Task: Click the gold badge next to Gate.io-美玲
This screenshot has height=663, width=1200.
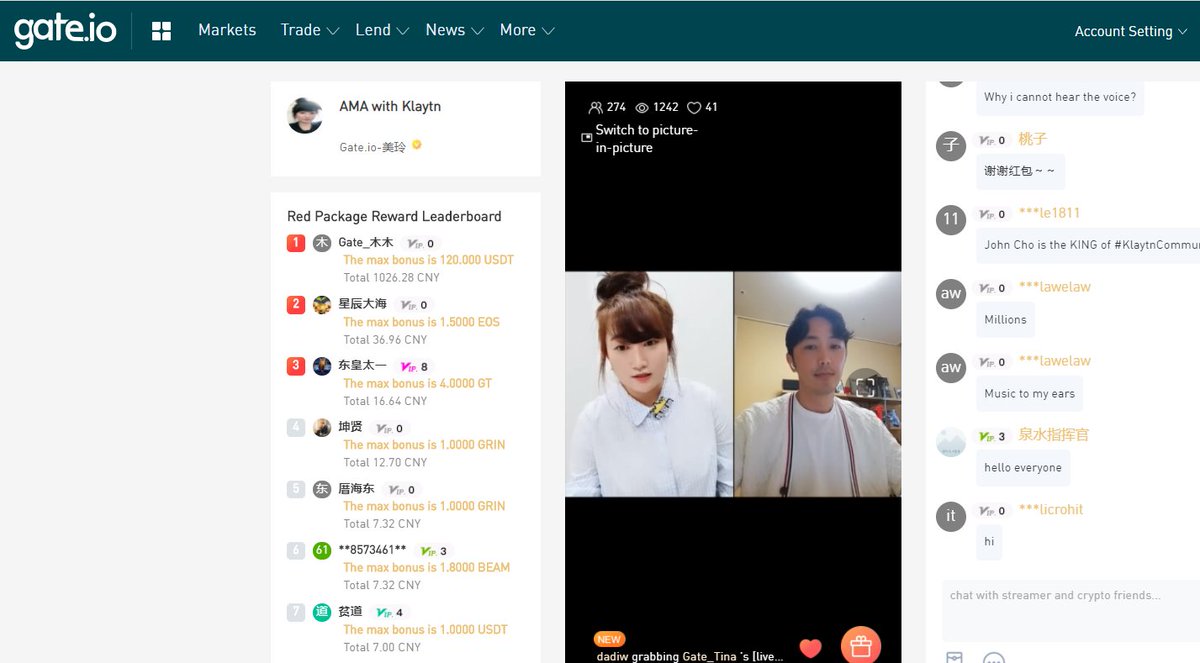Action: (417, 145)
